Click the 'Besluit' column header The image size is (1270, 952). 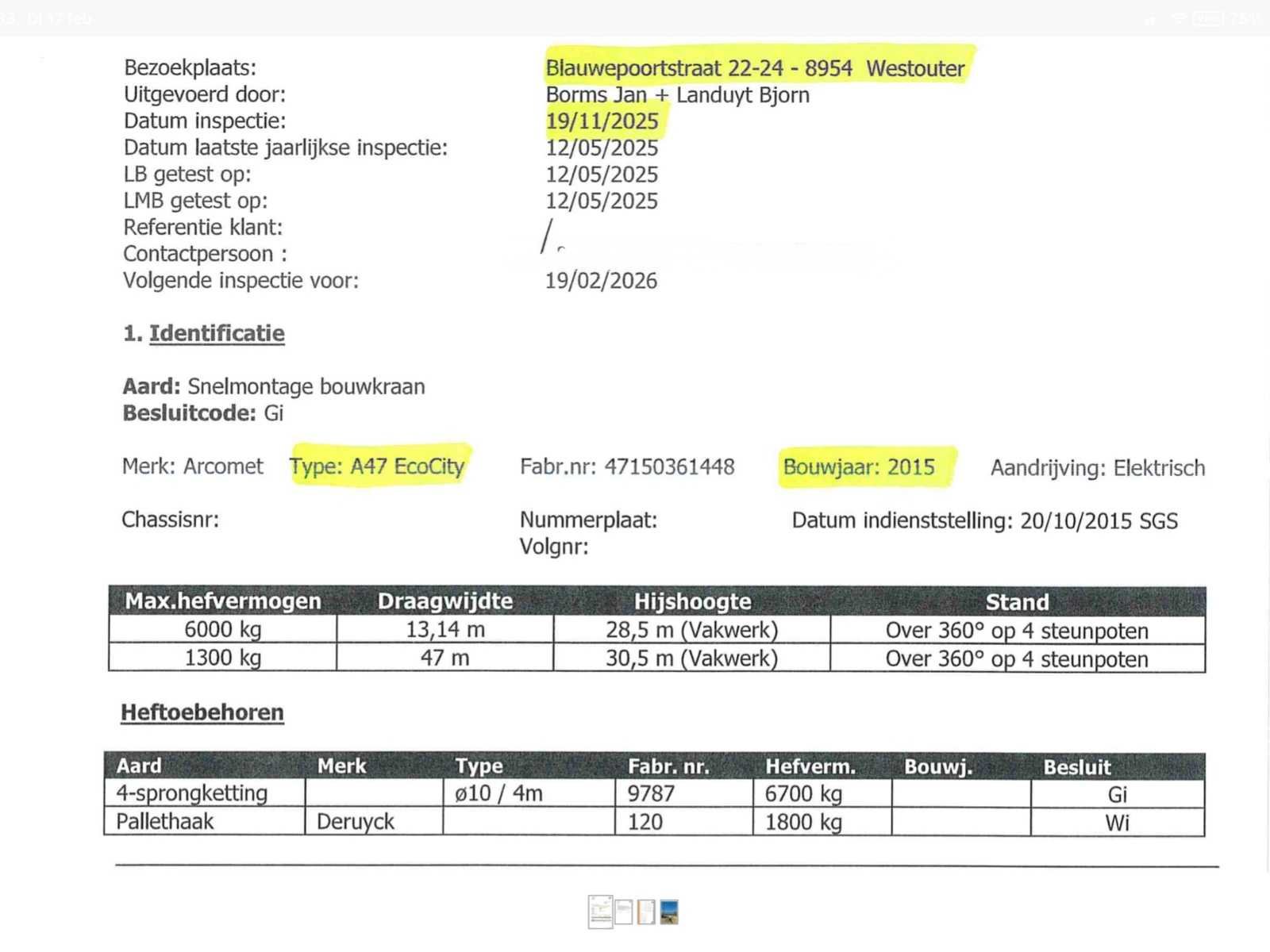click(1077, 767)
